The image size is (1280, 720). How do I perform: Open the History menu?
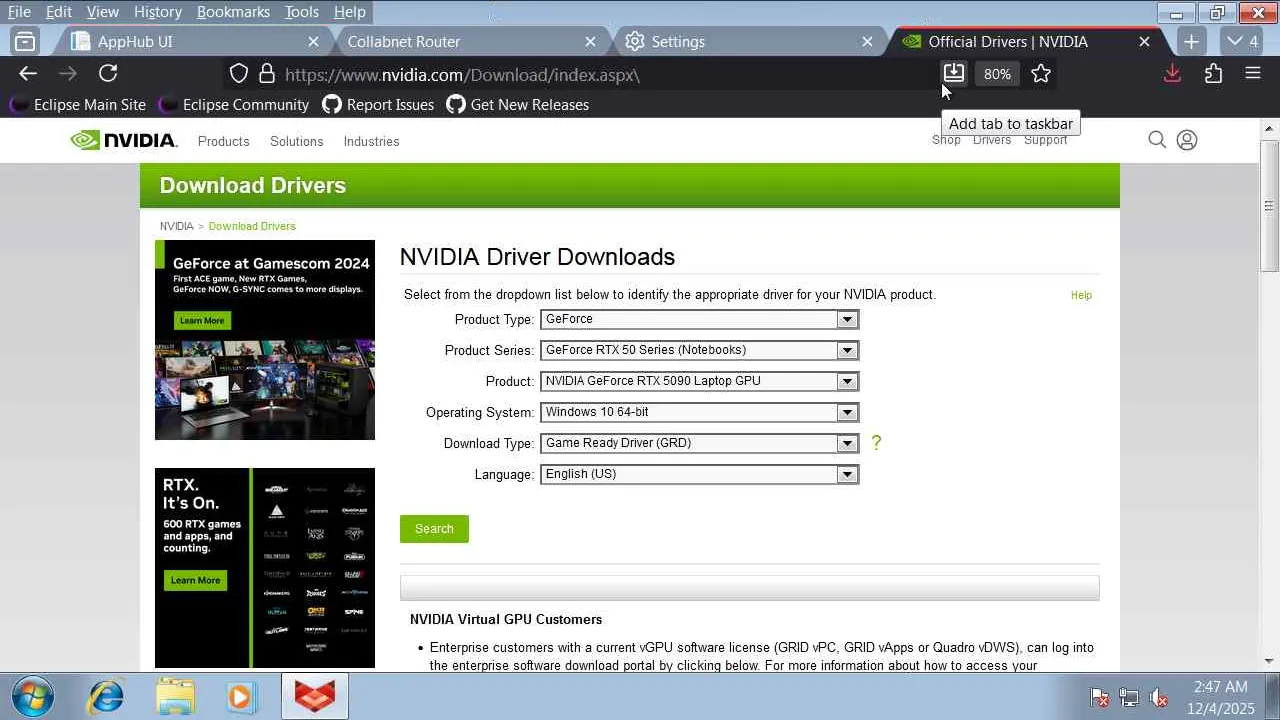pos(157,12)
